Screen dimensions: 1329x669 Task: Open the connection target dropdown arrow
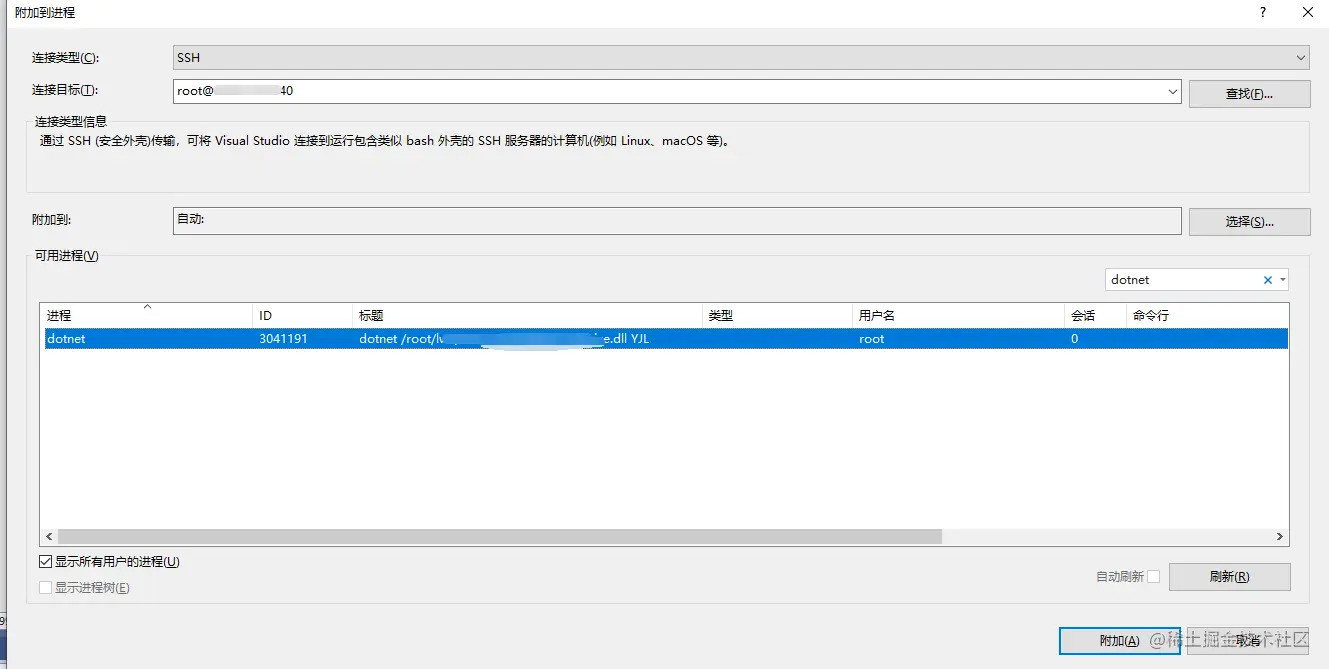coord(1173,91)
